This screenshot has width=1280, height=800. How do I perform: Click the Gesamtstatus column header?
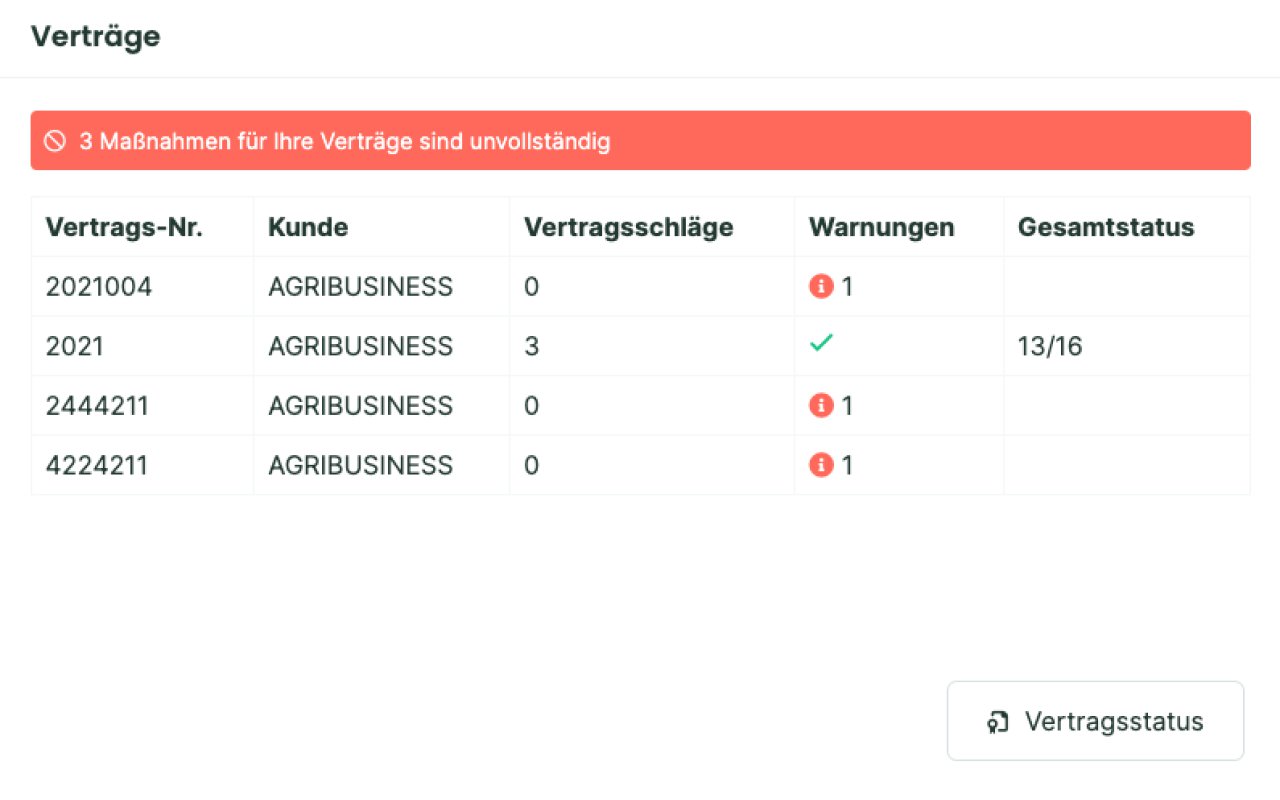click(x=1106, y=227)
